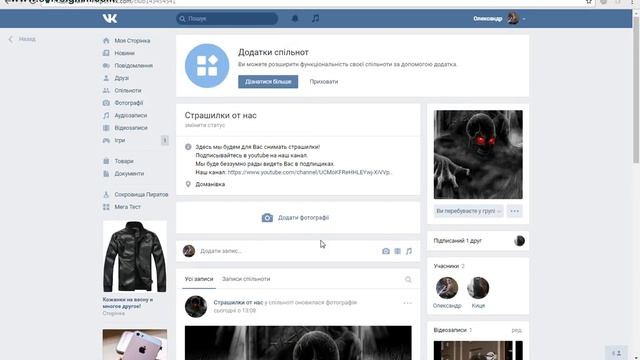Switch to Записи спільноти tab
This screenshot has height=360, width=640.
pos(246,279)
